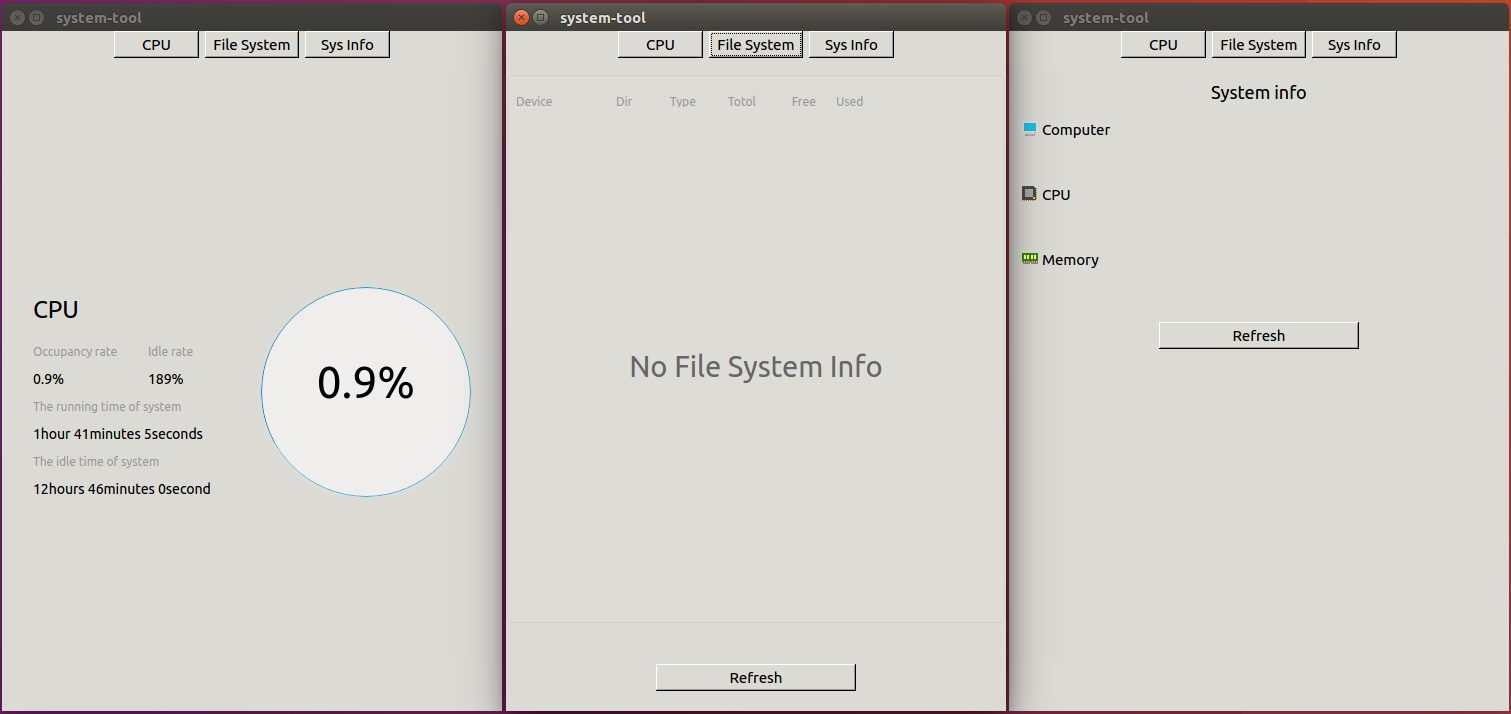Image resolution: width=1511 pixels, height=714 pixels.
Task: Click the 0.9% occupancy rate value
Action: 48,378
